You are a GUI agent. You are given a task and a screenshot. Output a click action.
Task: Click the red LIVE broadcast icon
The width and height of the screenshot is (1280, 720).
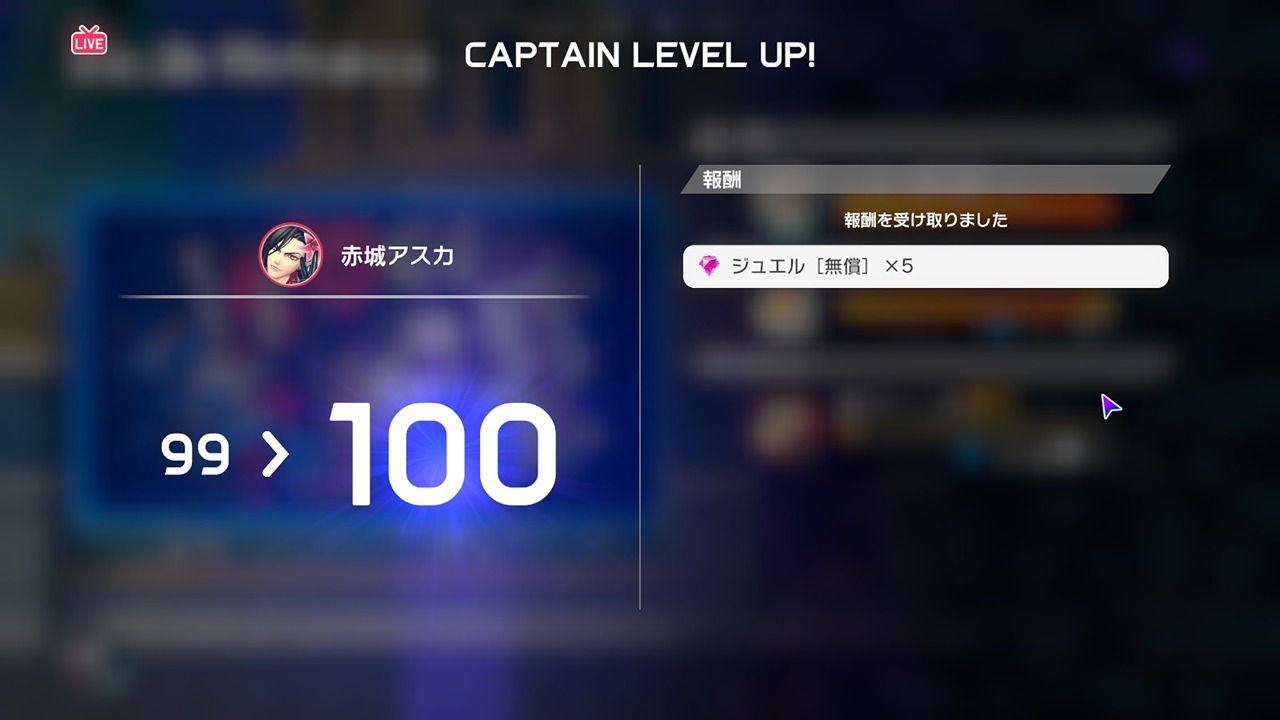[89, 40]
